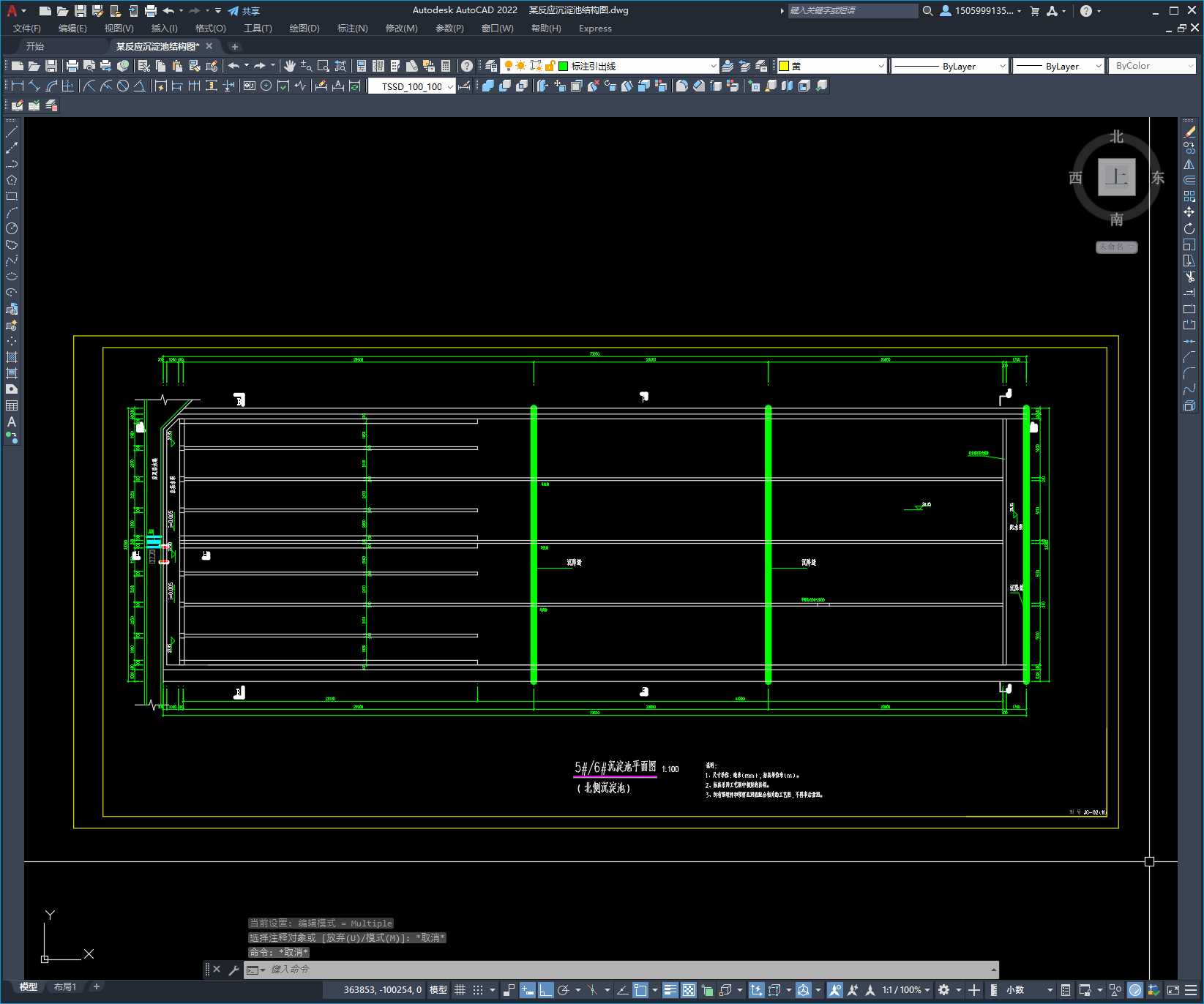Toggle dynamic input in status bar
The image size is (1204, 1004).
coord(527,990)
